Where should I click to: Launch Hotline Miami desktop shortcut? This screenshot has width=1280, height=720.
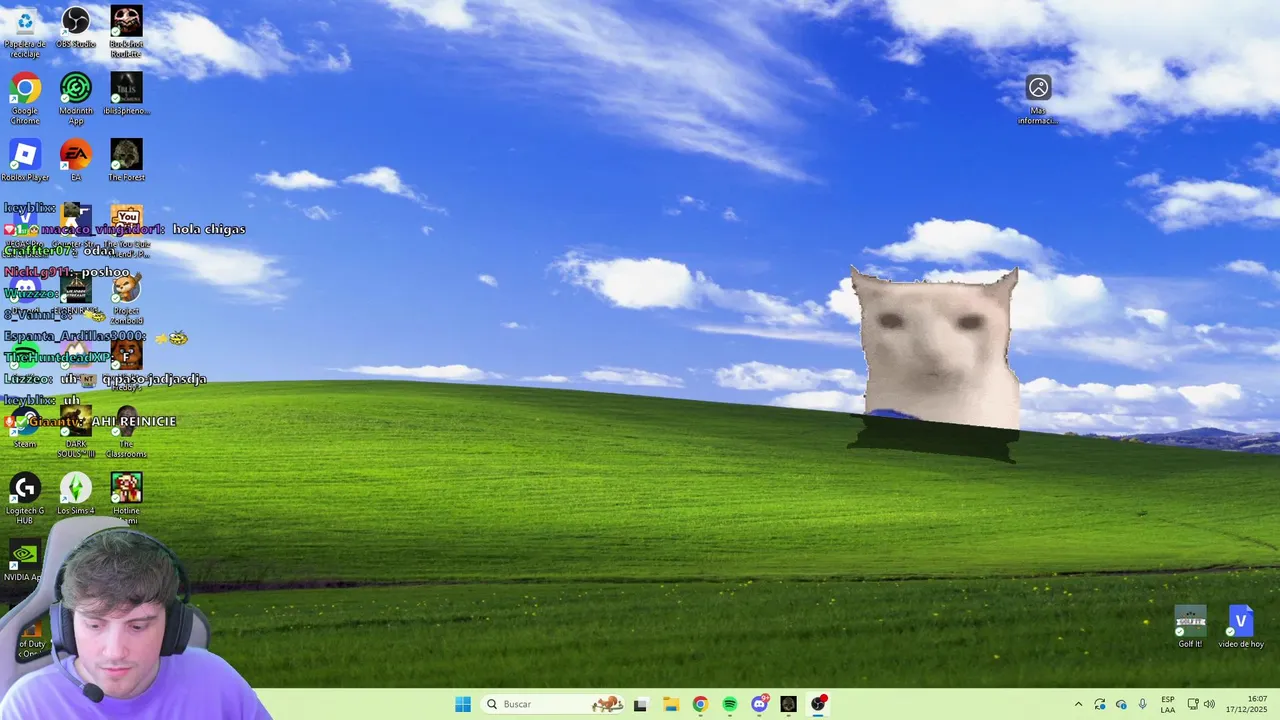[126, 499]
